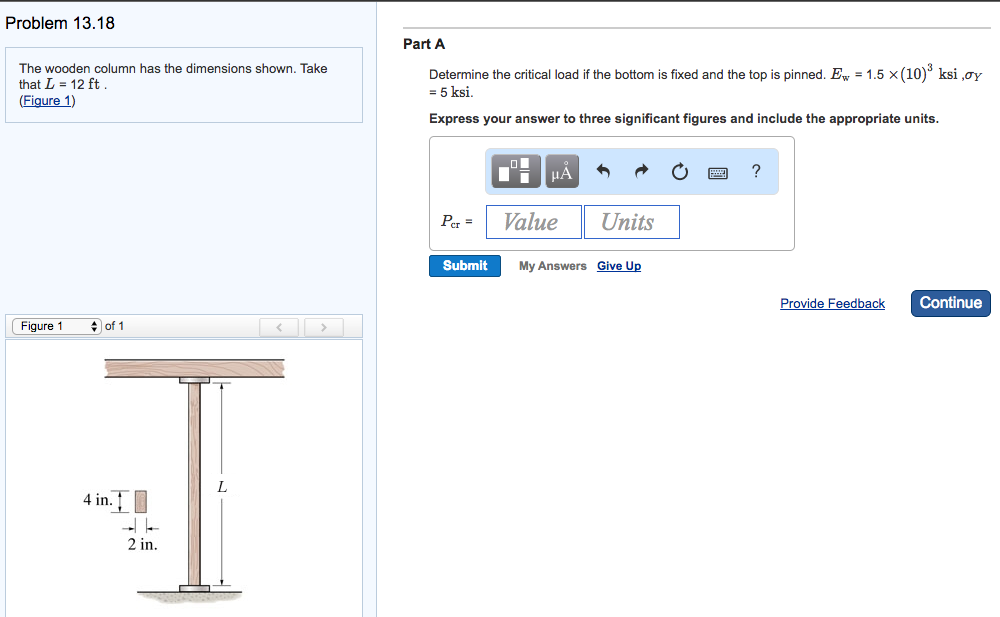Open the keyboard shortcuts icon
The image size is (1000, 617).
(x=718, y=172)
